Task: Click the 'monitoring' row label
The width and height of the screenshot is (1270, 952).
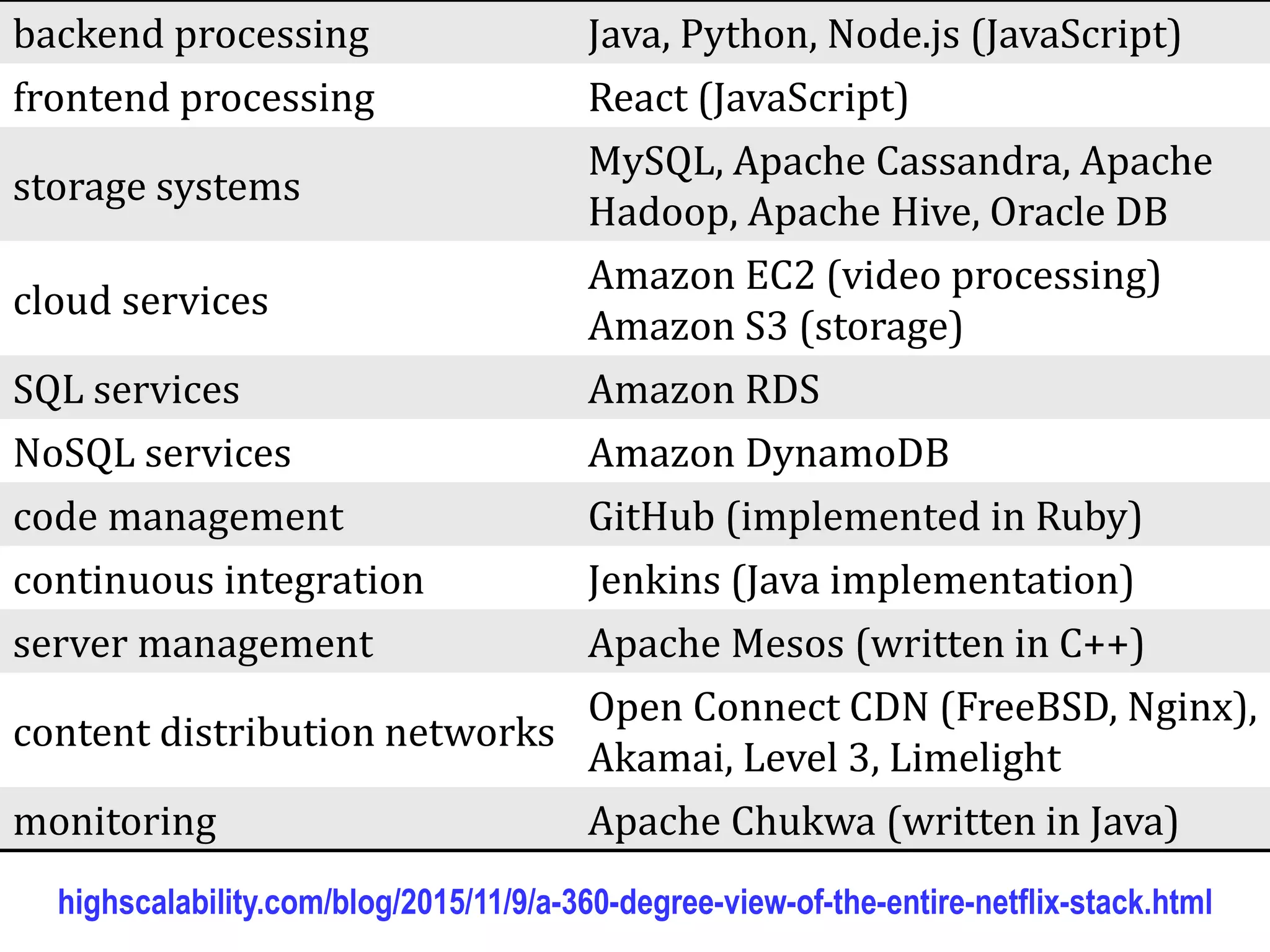Action: [x=115, y=822]
